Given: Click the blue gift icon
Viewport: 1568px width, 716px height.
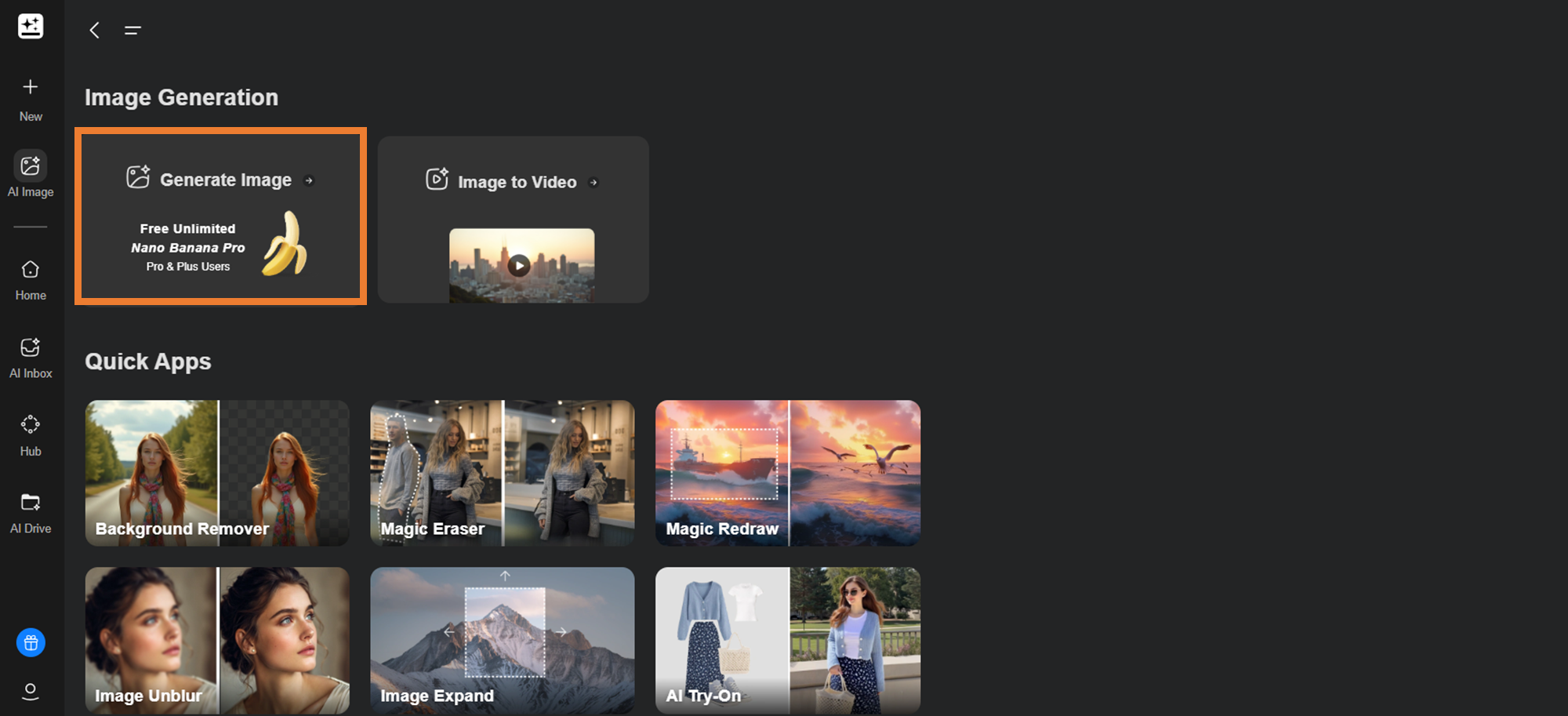Looking at the screenshot, I should pos(31,643).
